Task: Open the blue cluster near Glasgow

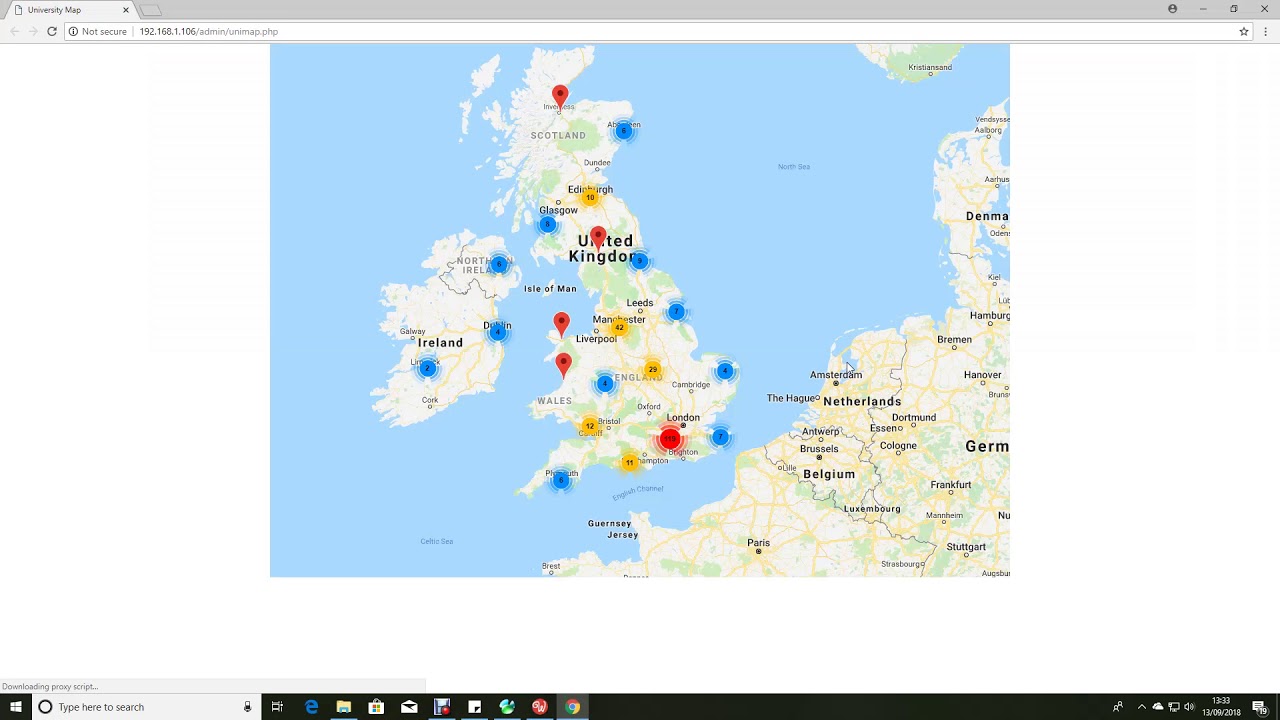Action: coord(547,224)
